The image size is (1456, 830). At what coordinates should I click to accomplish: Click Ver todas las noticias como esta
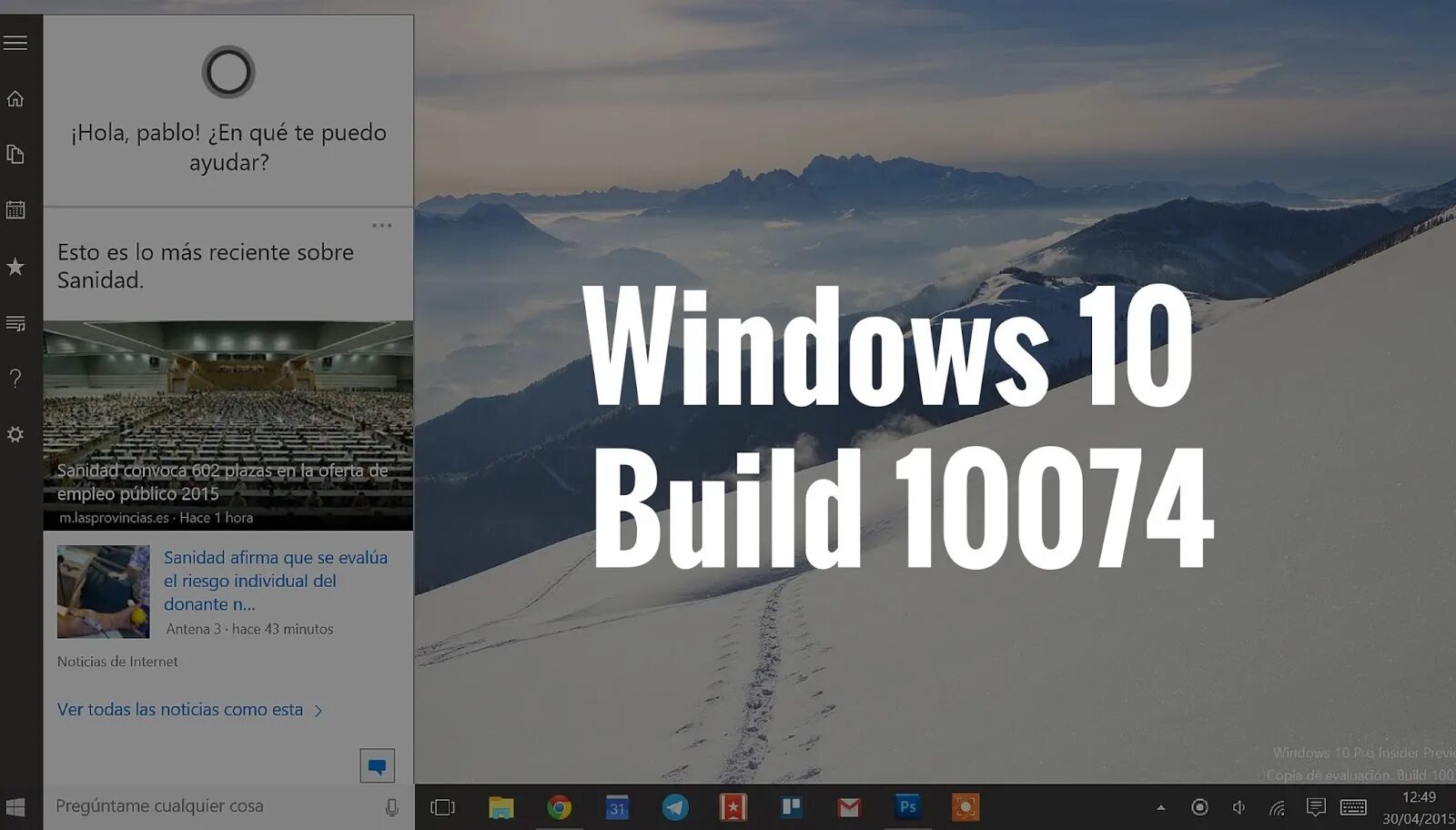click(190, 710)
